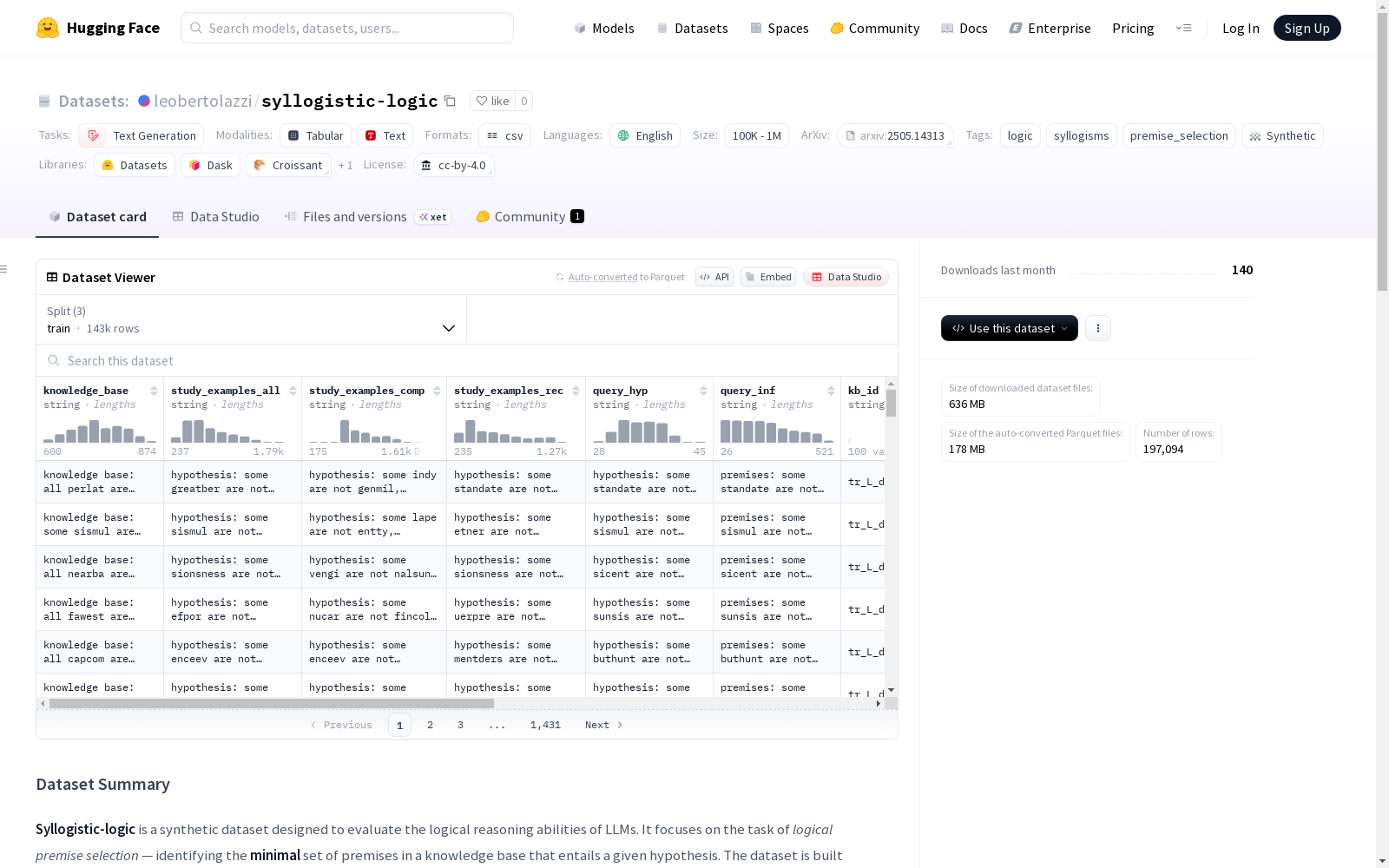Click the left sidebar table-of-contents icon
This screenshot has height=868, width=1389.
(x=4, y=269)
